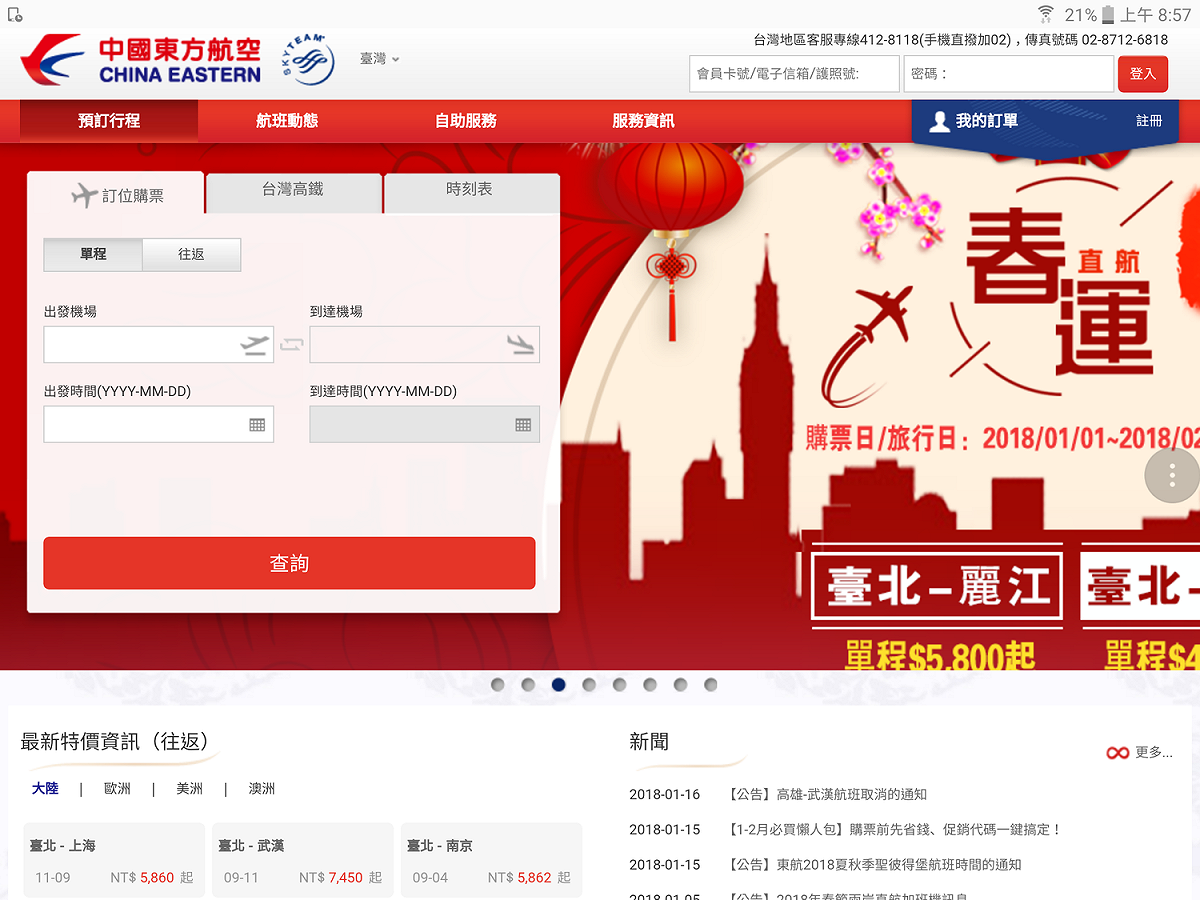Click the 臺北-麗江 promotion banner
1200x900 pixels.
coord(936,588)
